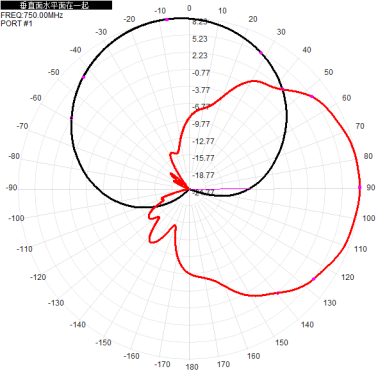Click the positive 70 degree angle label
The width and height of the screenshot is (378, 378).
tap(360, 126)
